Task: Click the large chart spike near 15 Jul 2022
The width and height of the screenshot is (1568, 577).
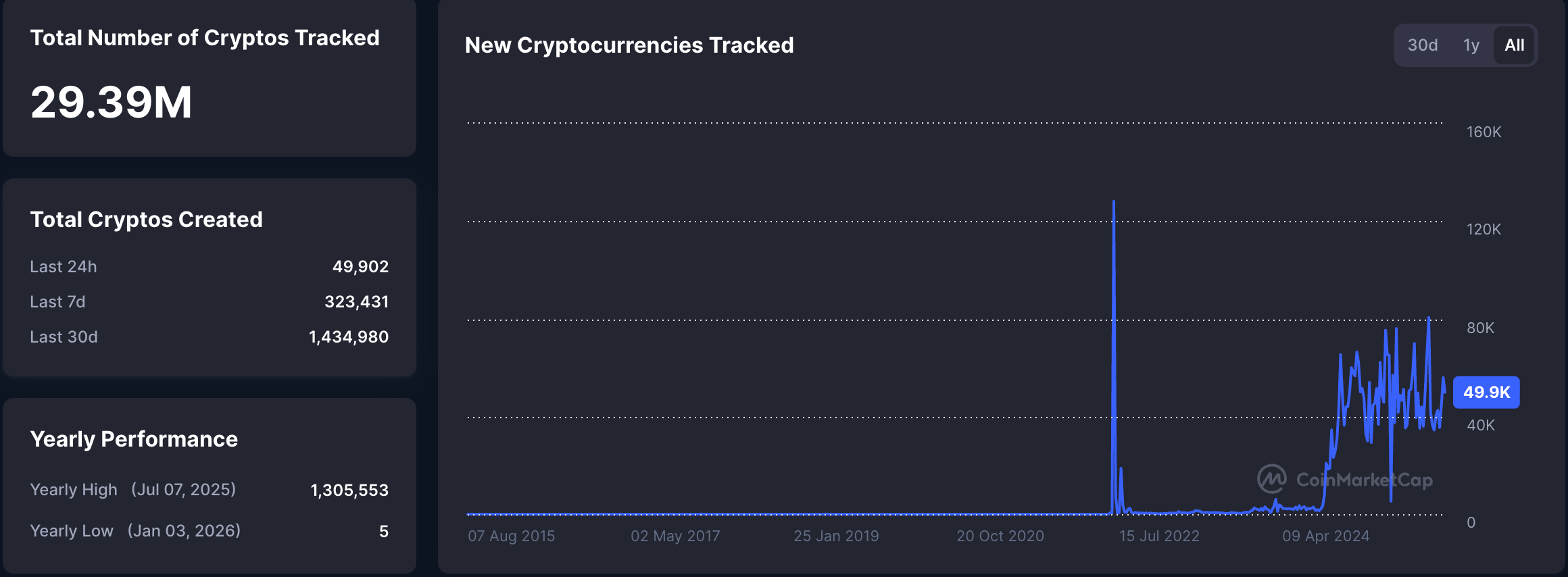Action: pyautogui.click(x=1112, y=270)
